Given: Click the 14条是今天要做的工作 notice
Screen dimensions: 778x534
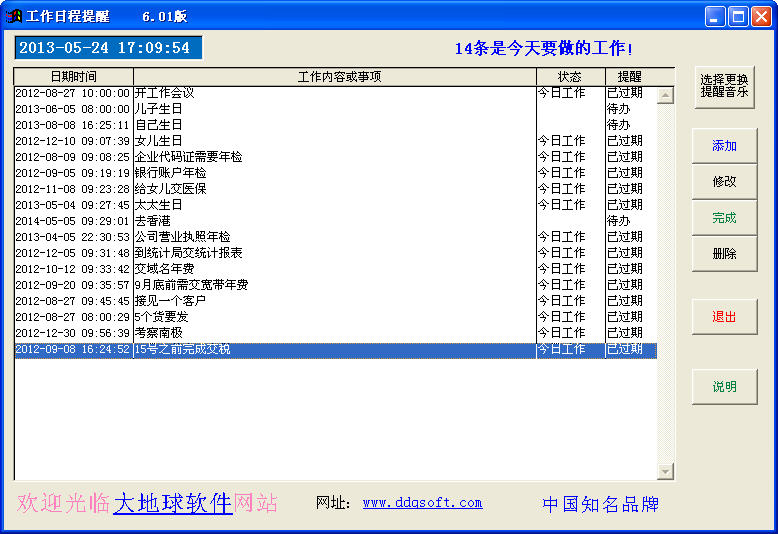Looking at the screenshot, I should pyautogui.click(x=544, y=48).
